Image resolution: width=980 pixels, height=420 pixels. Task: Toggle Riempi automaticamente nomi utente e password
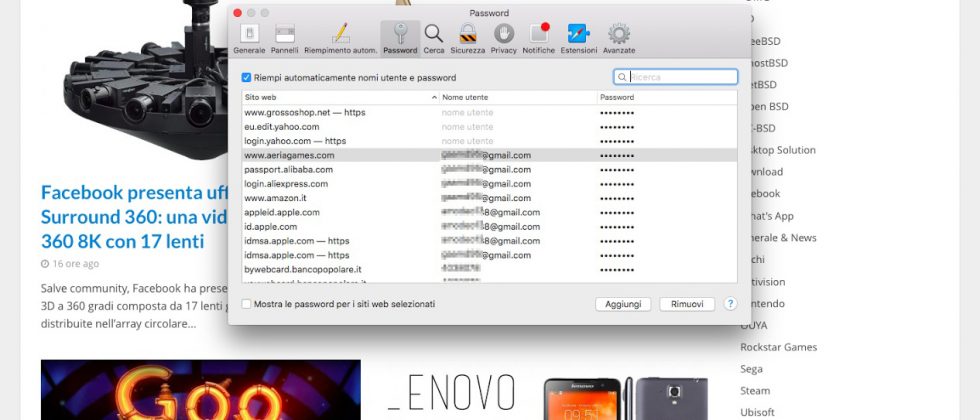246,78
